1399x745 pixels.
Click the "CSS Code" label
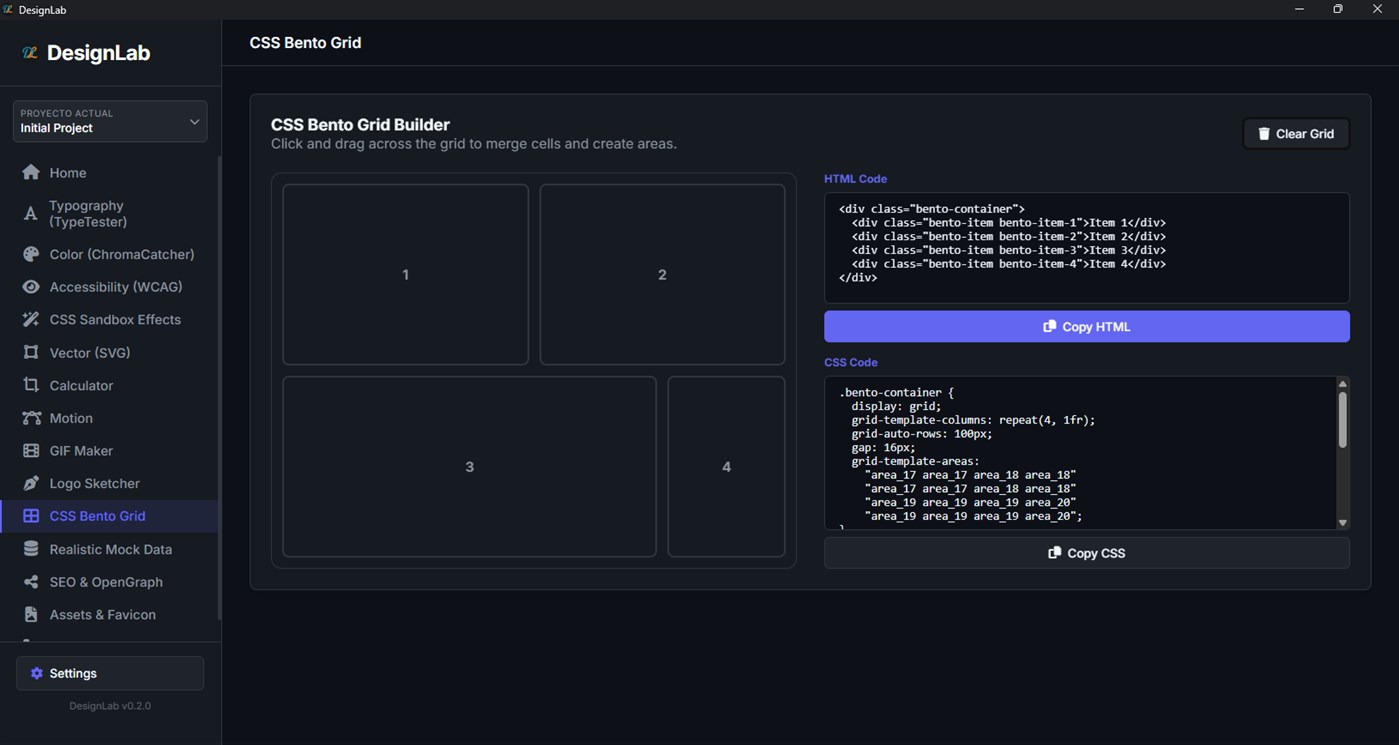pyautogui.click(x=851, y=362)
